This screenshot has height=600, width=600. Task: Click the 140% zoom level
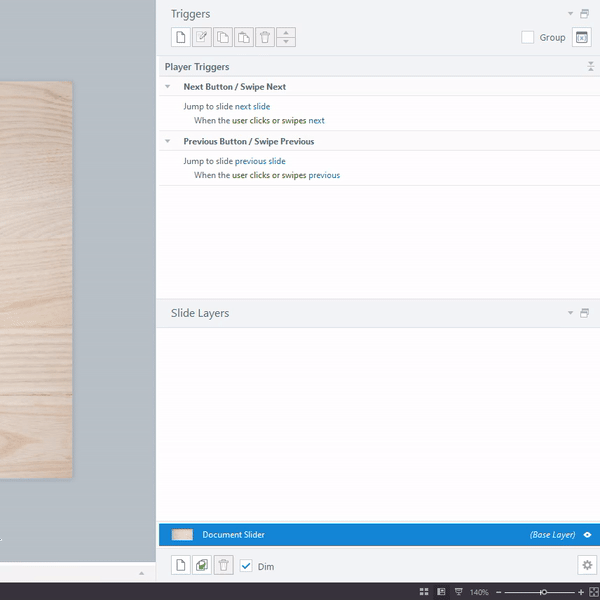[x=479, y=592]
